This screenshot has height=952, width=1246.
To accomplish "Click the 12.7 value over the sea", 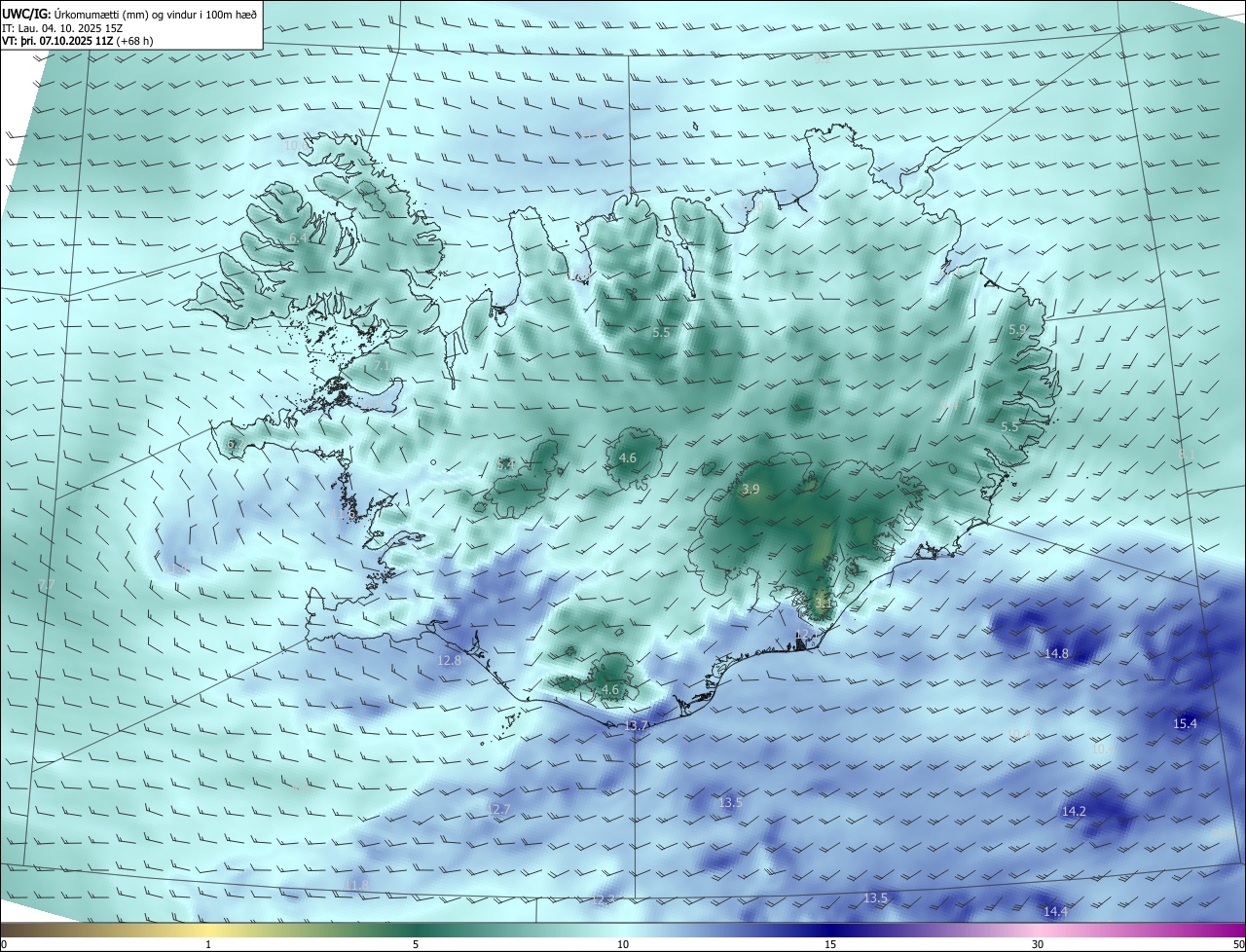I will 497,809.
